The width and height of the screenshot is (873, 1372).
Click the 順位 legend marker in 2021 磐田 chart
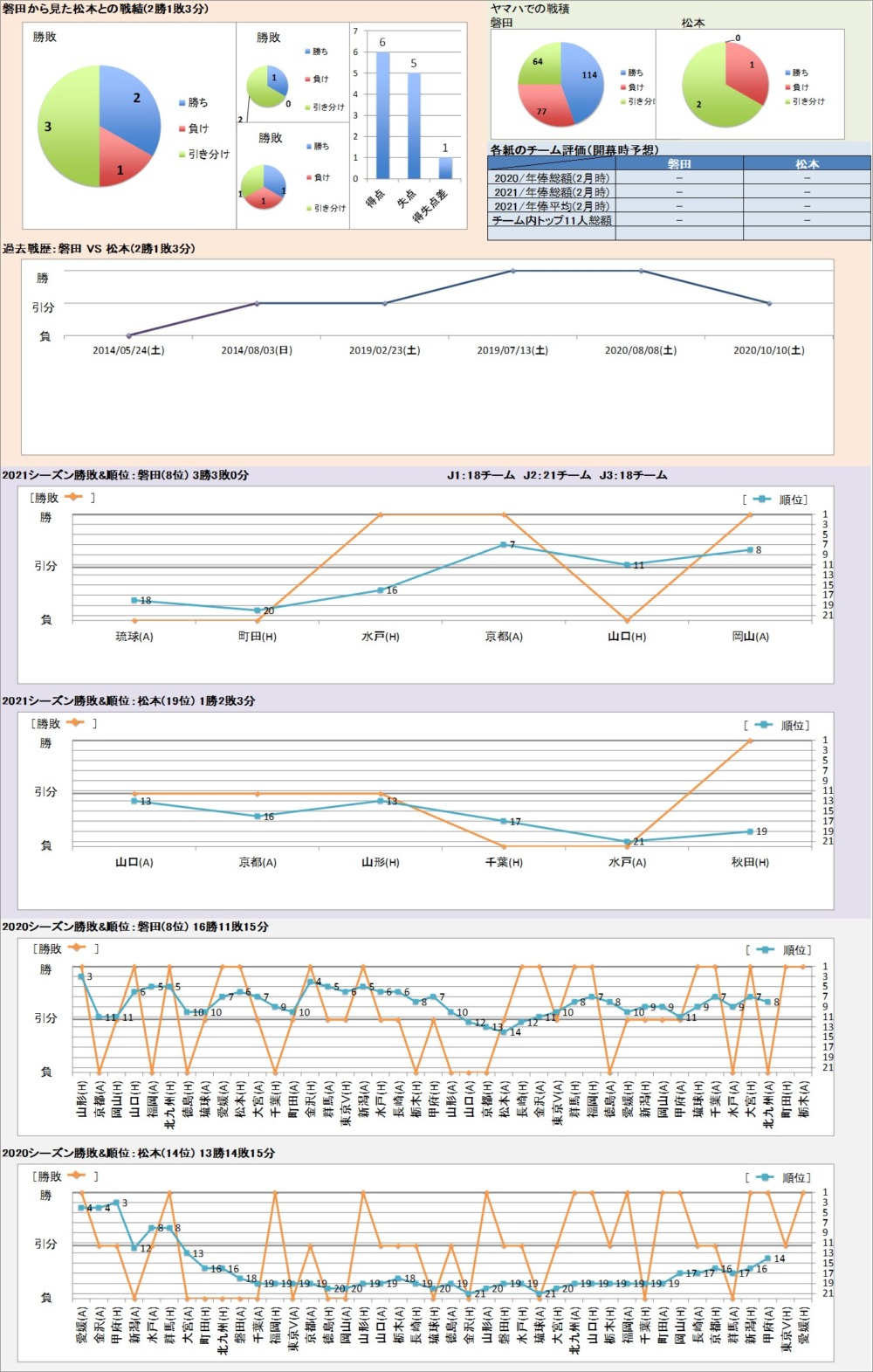pyautogui.click(x=762, y=500)
